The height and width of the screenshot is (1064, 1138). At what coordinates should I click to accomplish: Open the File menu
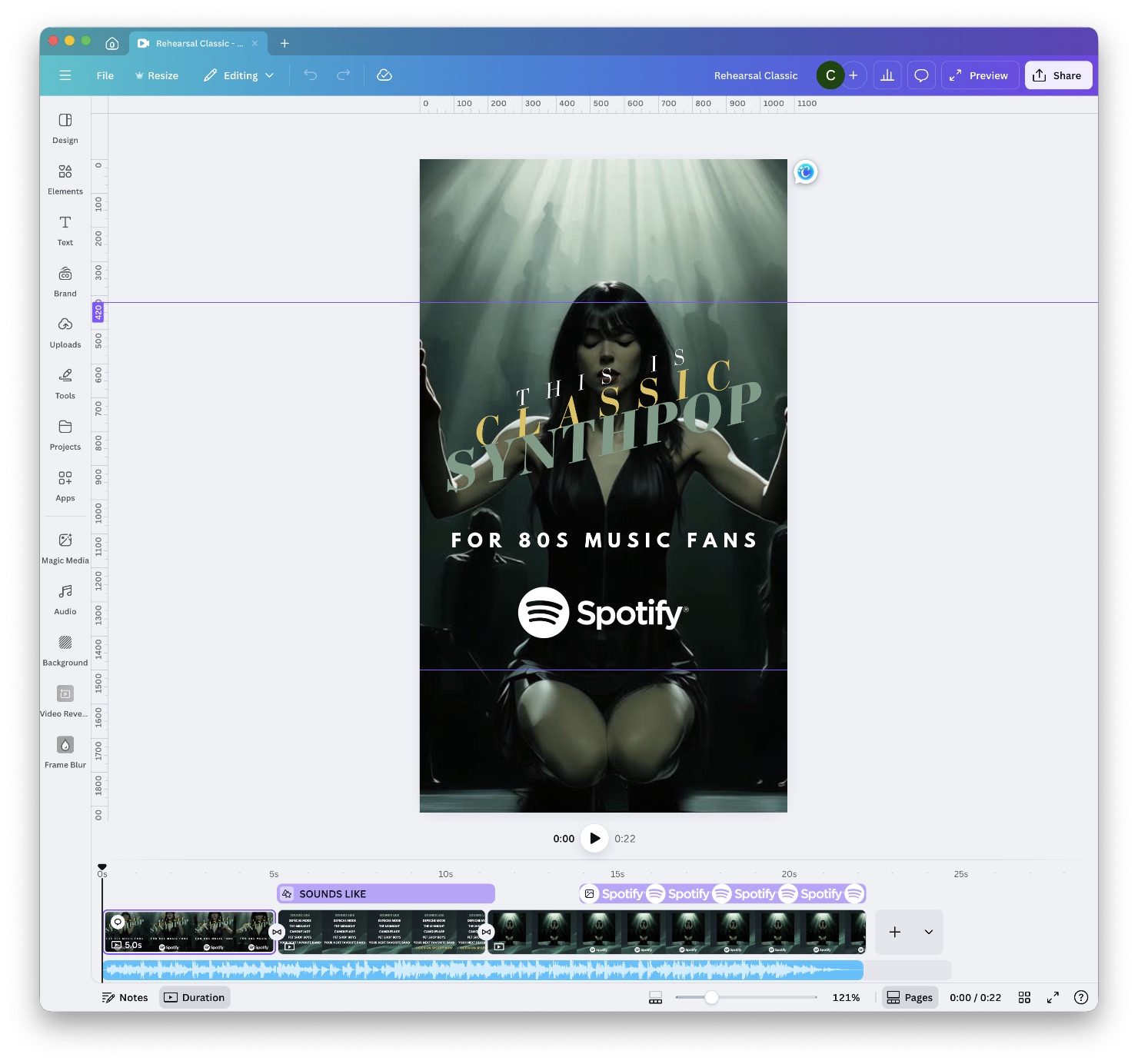(105, 75)
